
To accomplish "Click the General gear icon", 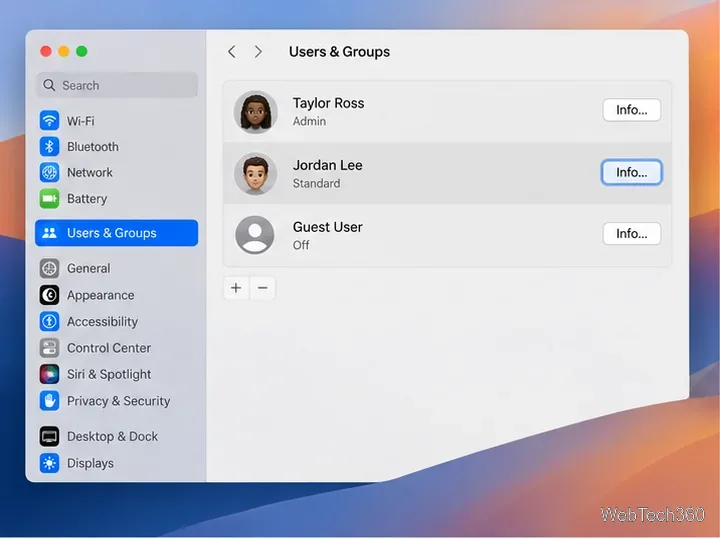I will (x=49, y=269).
